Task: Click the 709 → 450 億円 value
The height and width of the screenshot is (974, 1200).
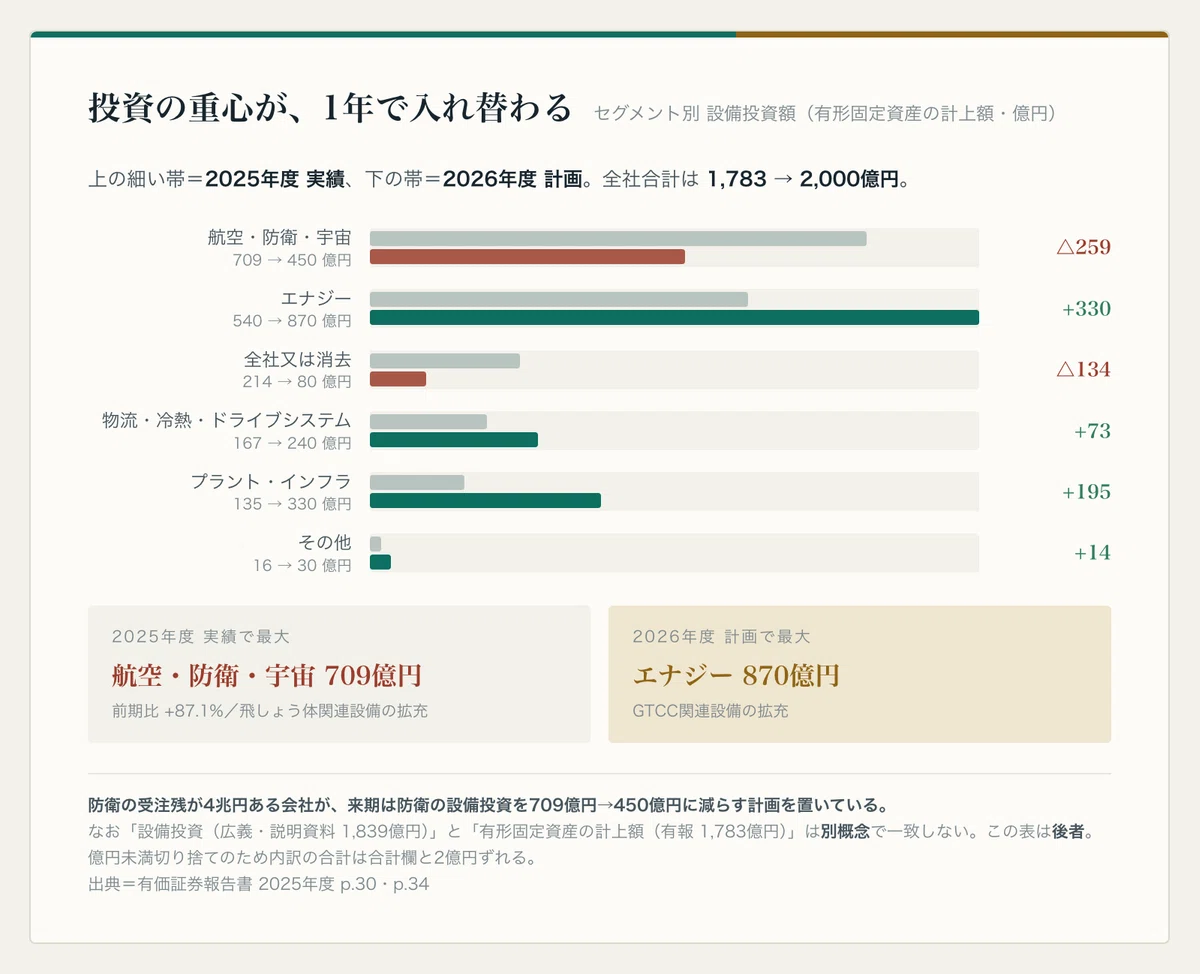Action: [x=292, y=260]
